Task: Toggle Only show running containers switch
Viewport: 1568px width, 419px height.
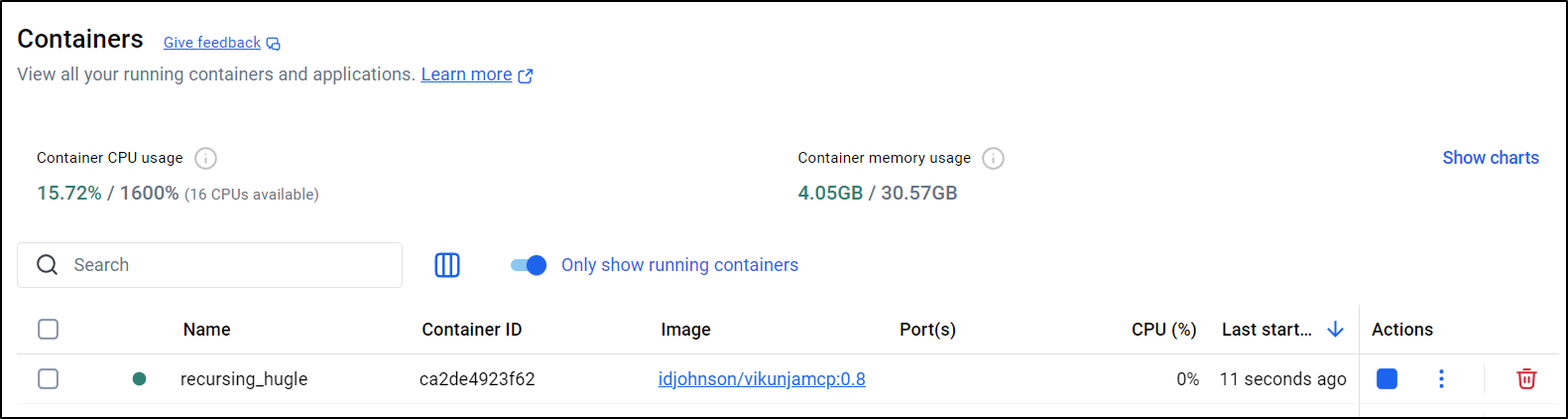Action: [x=529, y=265]
